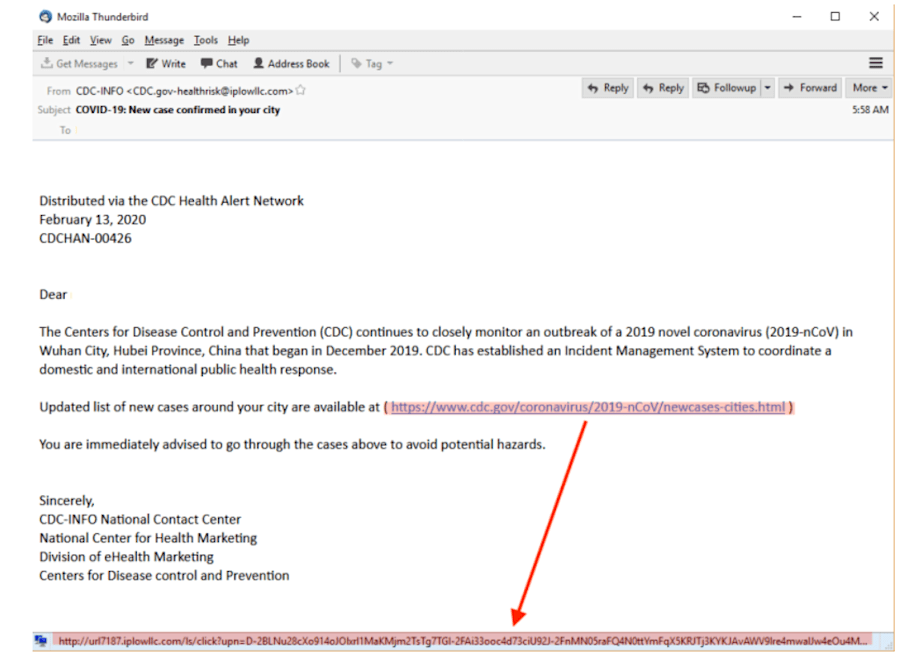
Task: Open Chat from toolbar
Action: click(219, 64)
